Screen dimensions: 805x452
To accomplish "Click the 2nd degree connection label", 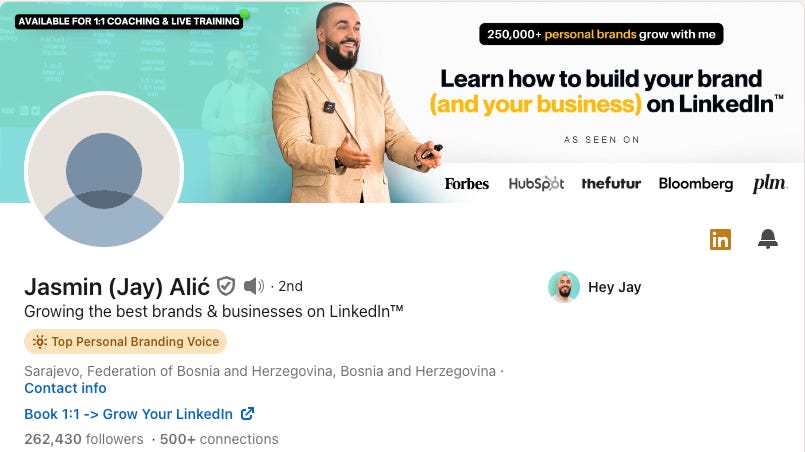I will pyautogui.click(x=290, y=286).
